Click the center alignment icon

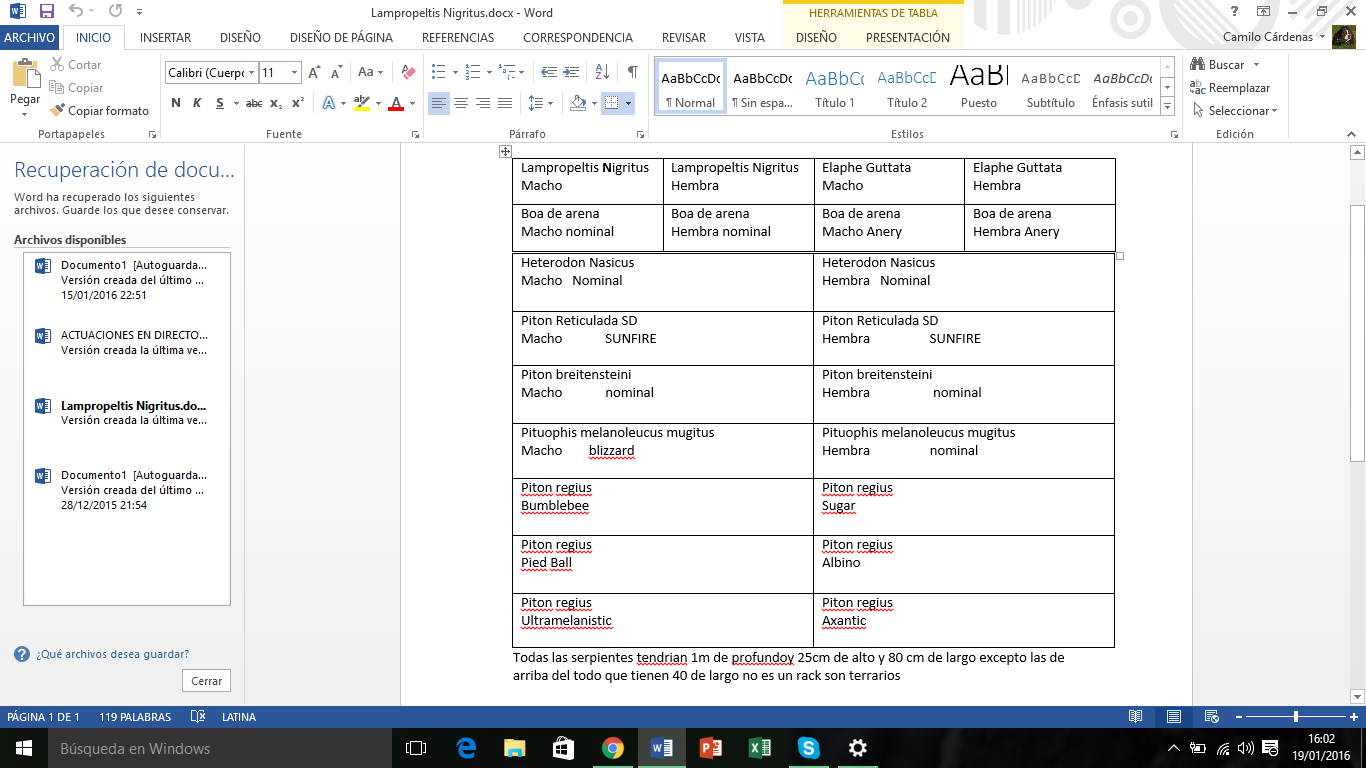point(461,103)
